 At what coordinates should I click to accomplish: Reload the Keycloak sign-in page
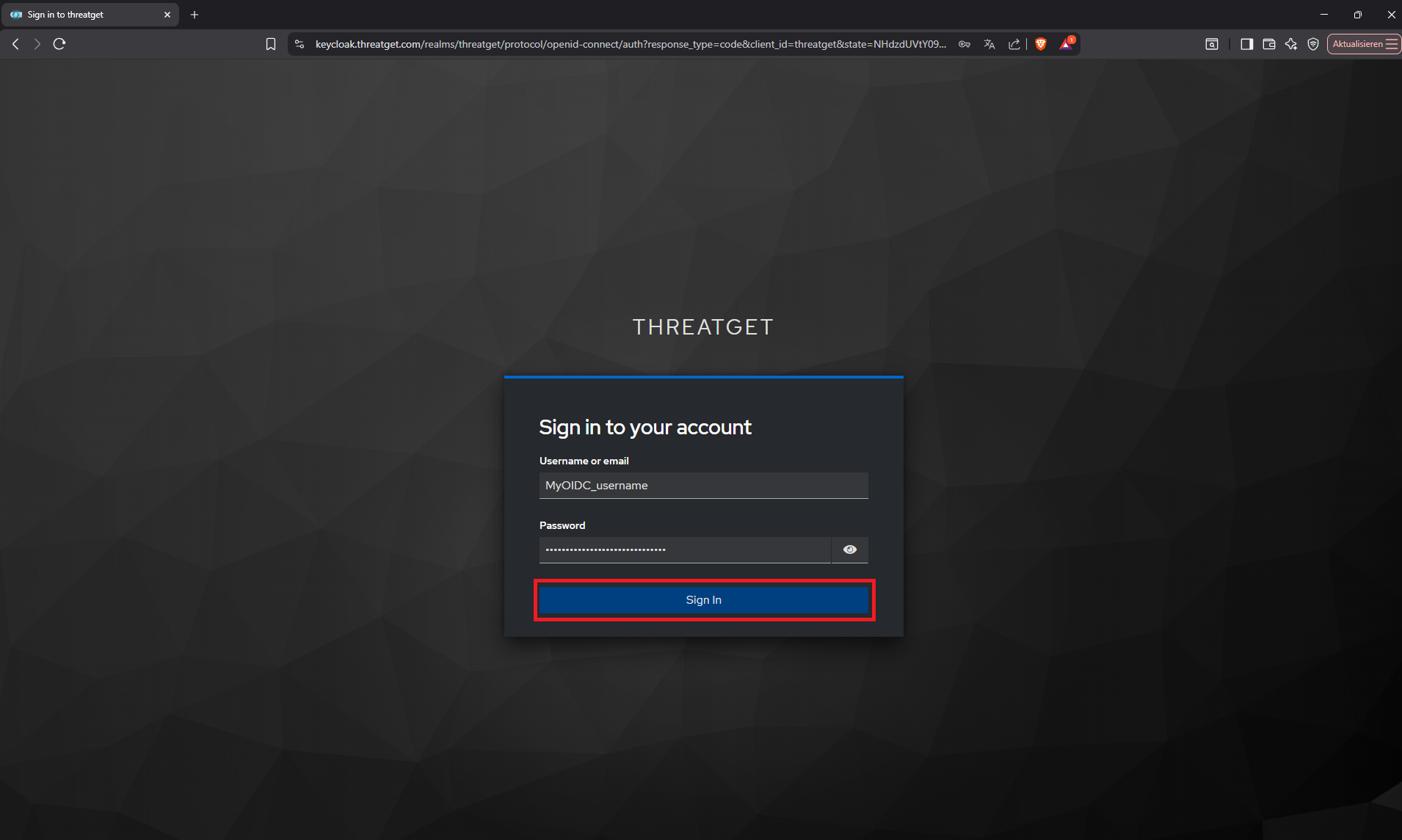click(x=59, y=44)
